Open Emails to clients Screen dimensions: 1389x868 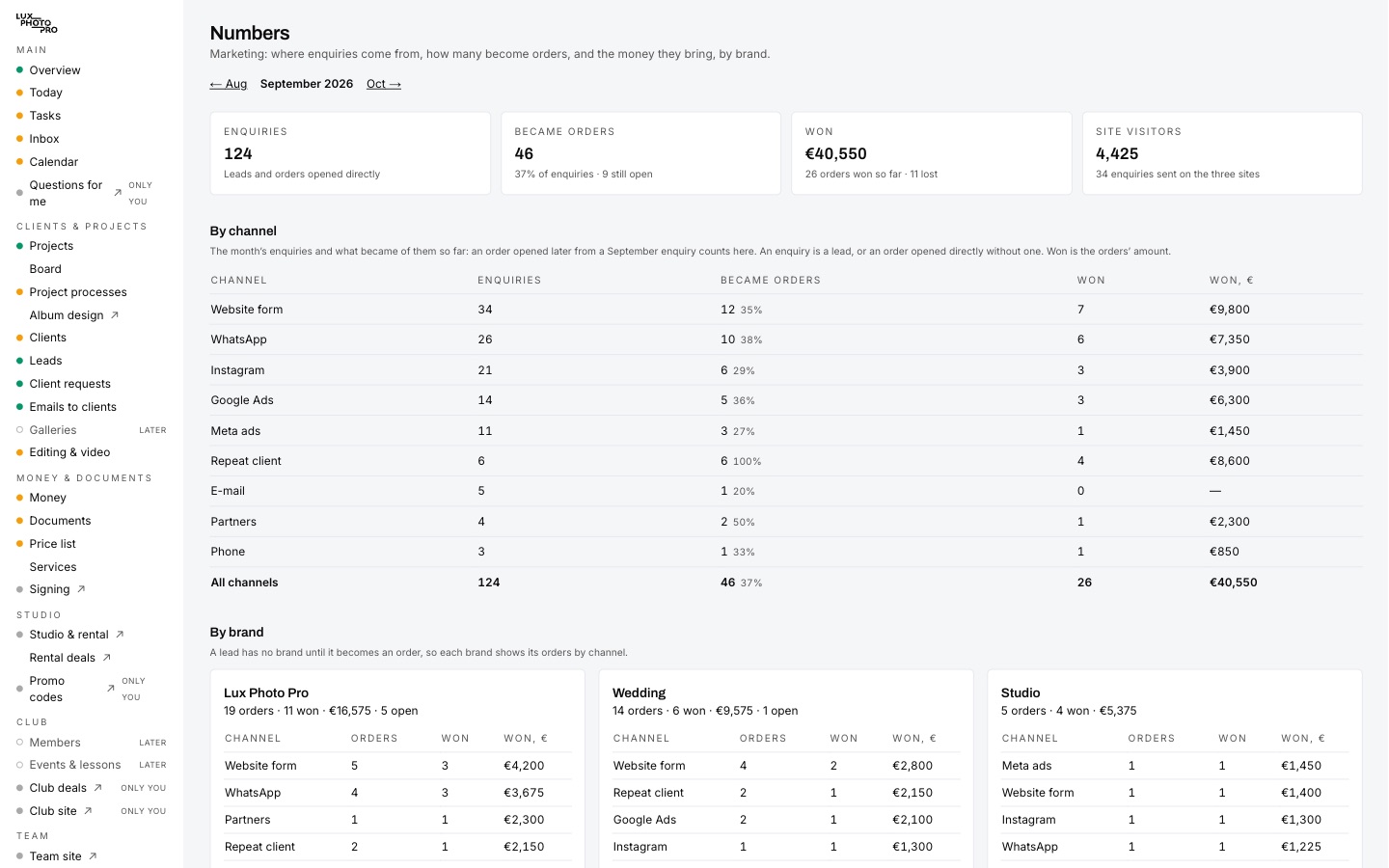[73, 407]
